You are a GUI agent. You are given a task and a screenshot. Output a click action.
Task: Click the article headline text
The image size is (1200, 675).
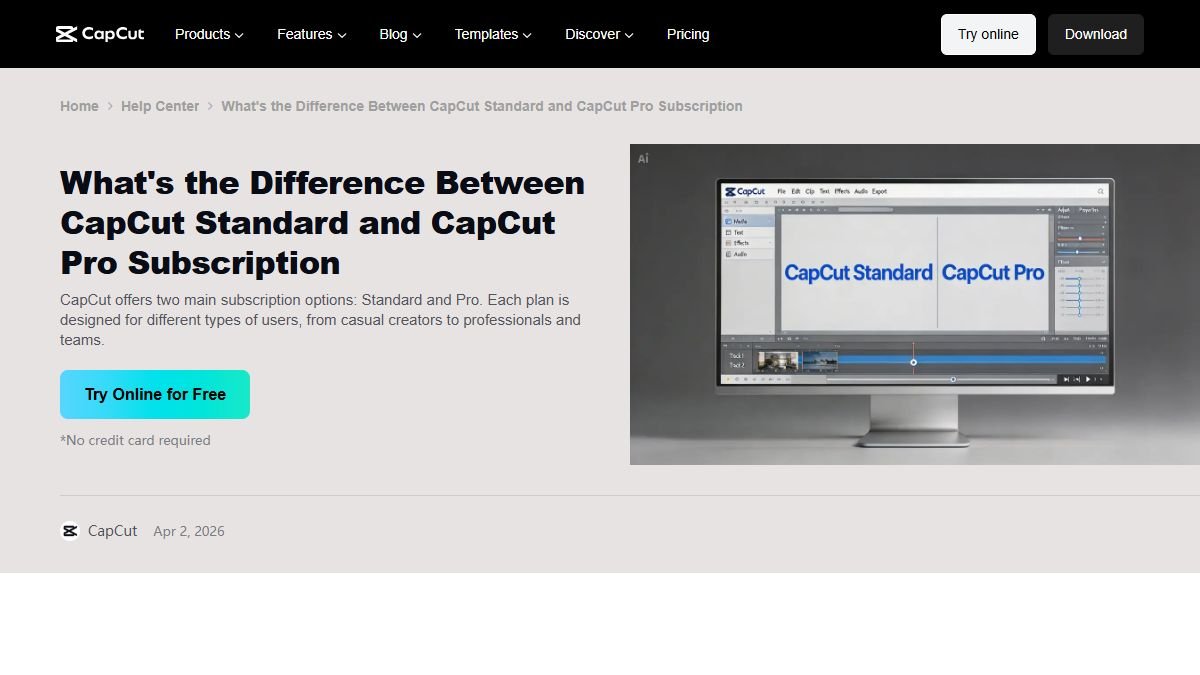pos(323,222)
